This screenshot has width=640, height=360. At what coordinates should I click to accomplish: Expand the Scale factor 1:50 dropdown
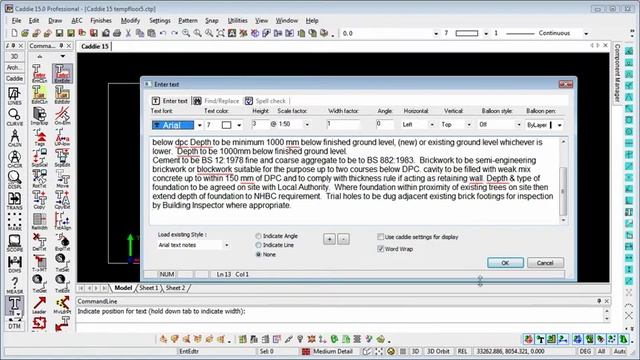pyautogui.click(x=307, y=124)
